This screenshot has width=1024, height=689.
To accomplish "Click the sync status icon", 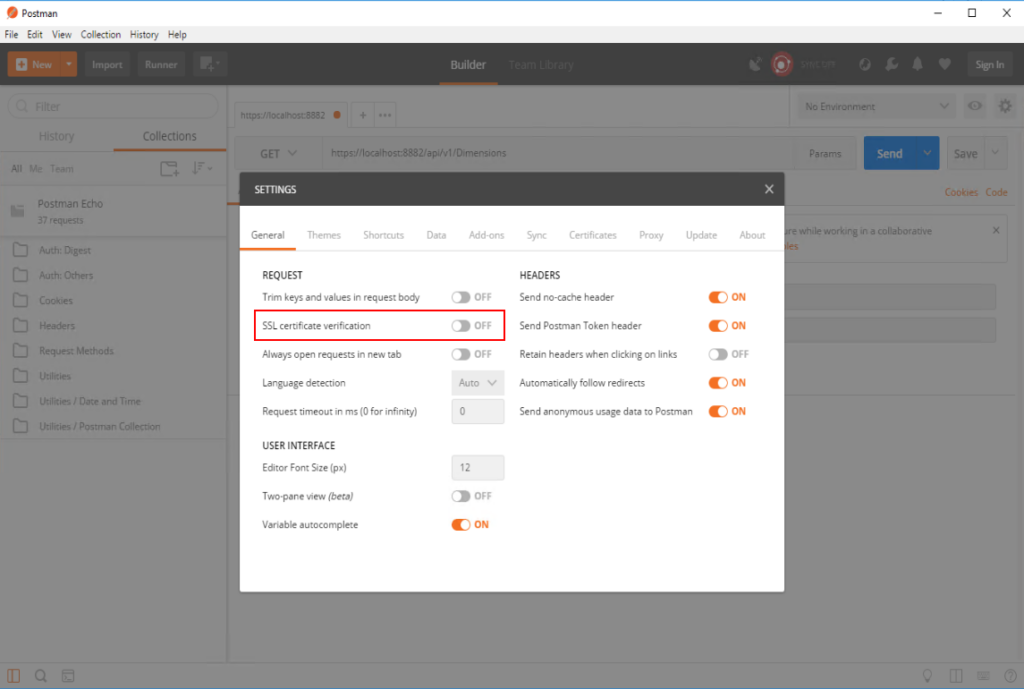I will 781,65.
